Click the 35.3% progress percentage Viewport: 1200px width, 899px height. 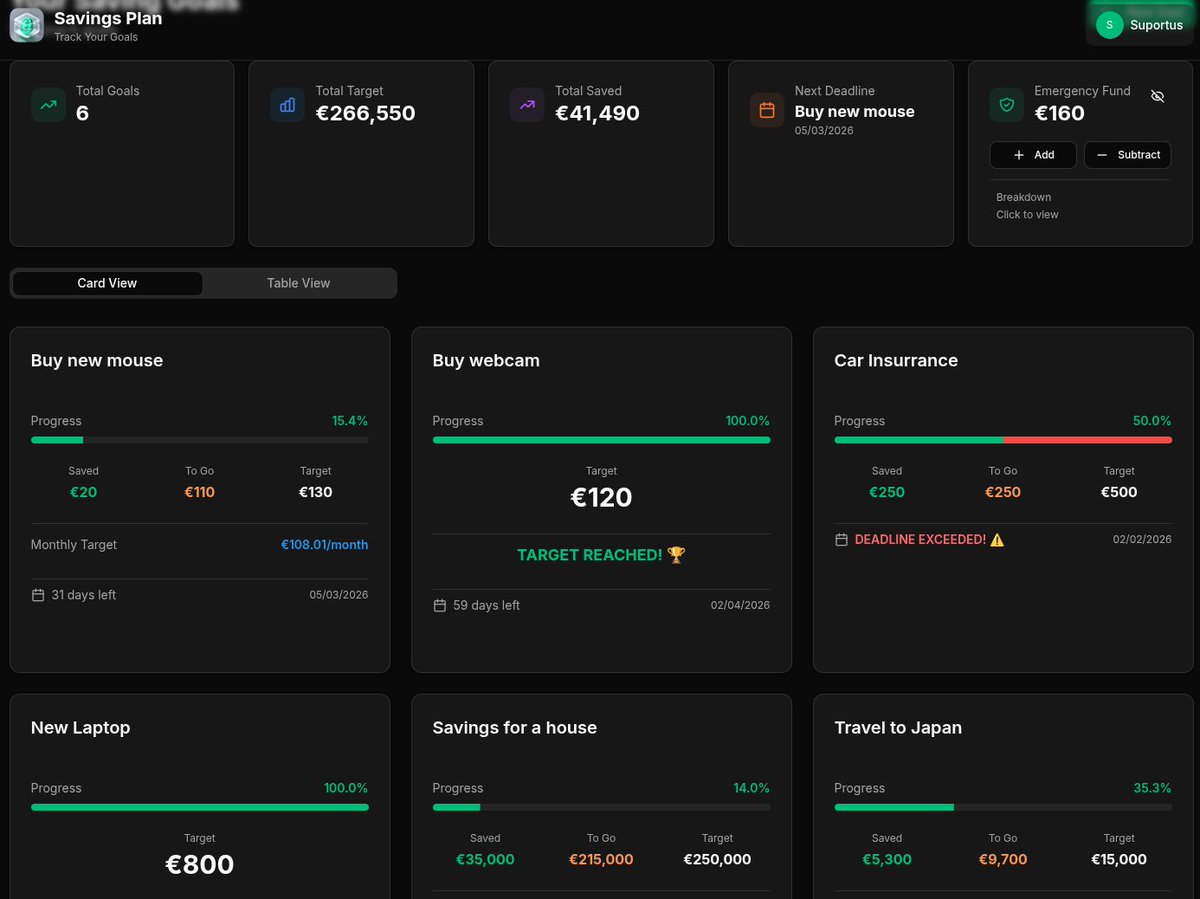[1152, 788]
